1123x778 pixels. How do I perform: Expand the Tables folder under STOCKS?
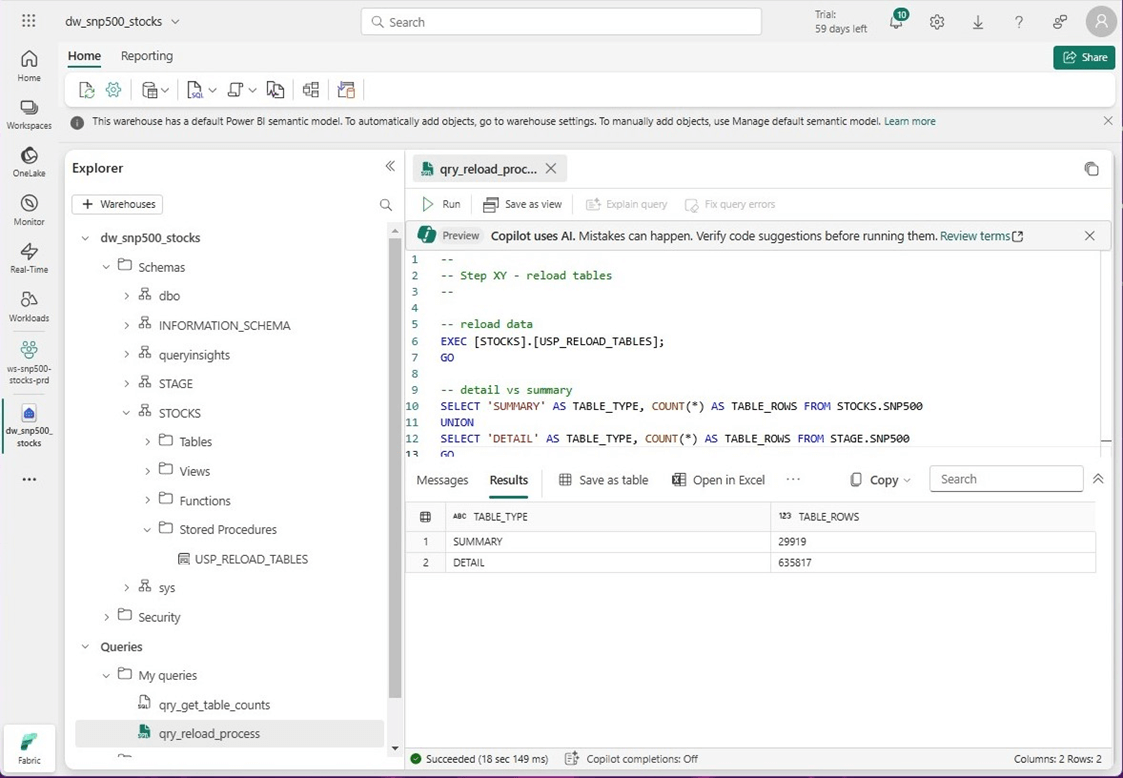click(148, 442)
